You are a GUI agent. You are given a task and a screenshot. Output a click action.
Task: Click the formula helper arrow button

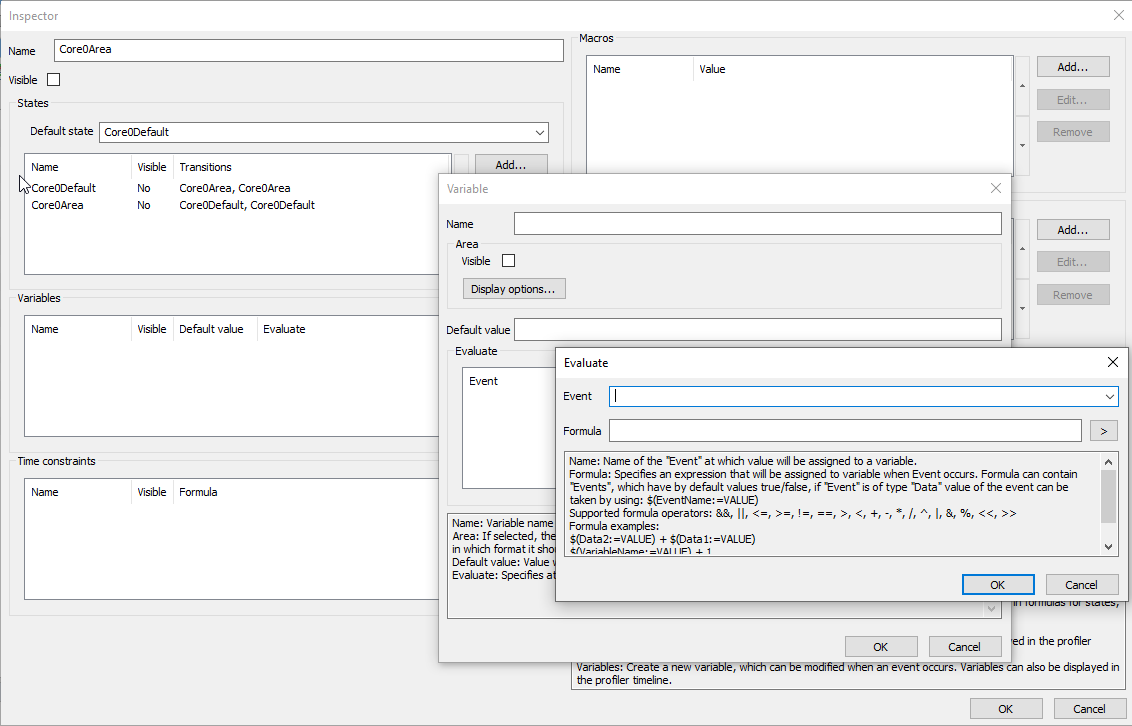coord(1103,431)
